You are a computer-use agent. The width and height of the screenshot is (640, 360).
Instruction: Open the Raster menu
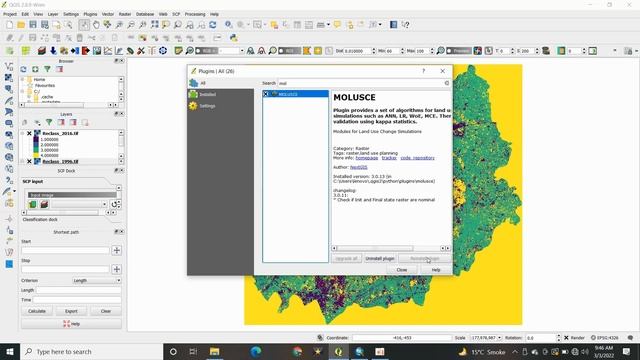point(124,14)
